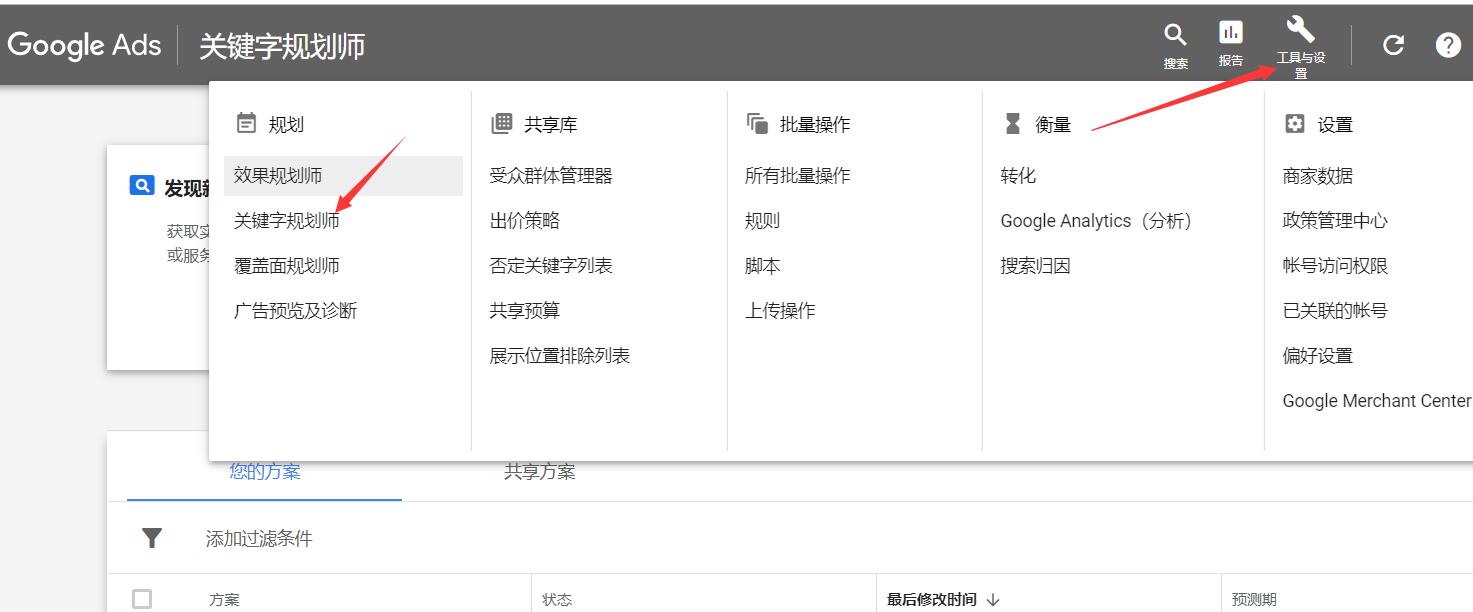Viewport: 1473px width, 612px height.
Task: Click the 规划 section heading
Action: (286, 124)
